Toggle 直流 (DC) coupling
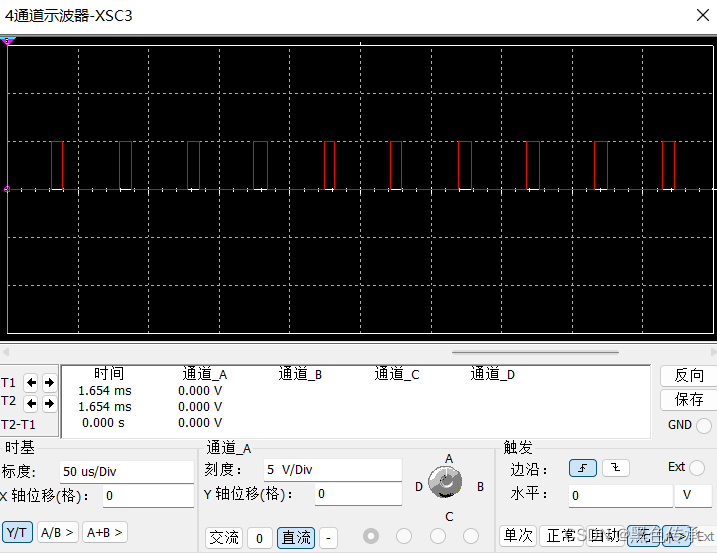 [296, 537]
